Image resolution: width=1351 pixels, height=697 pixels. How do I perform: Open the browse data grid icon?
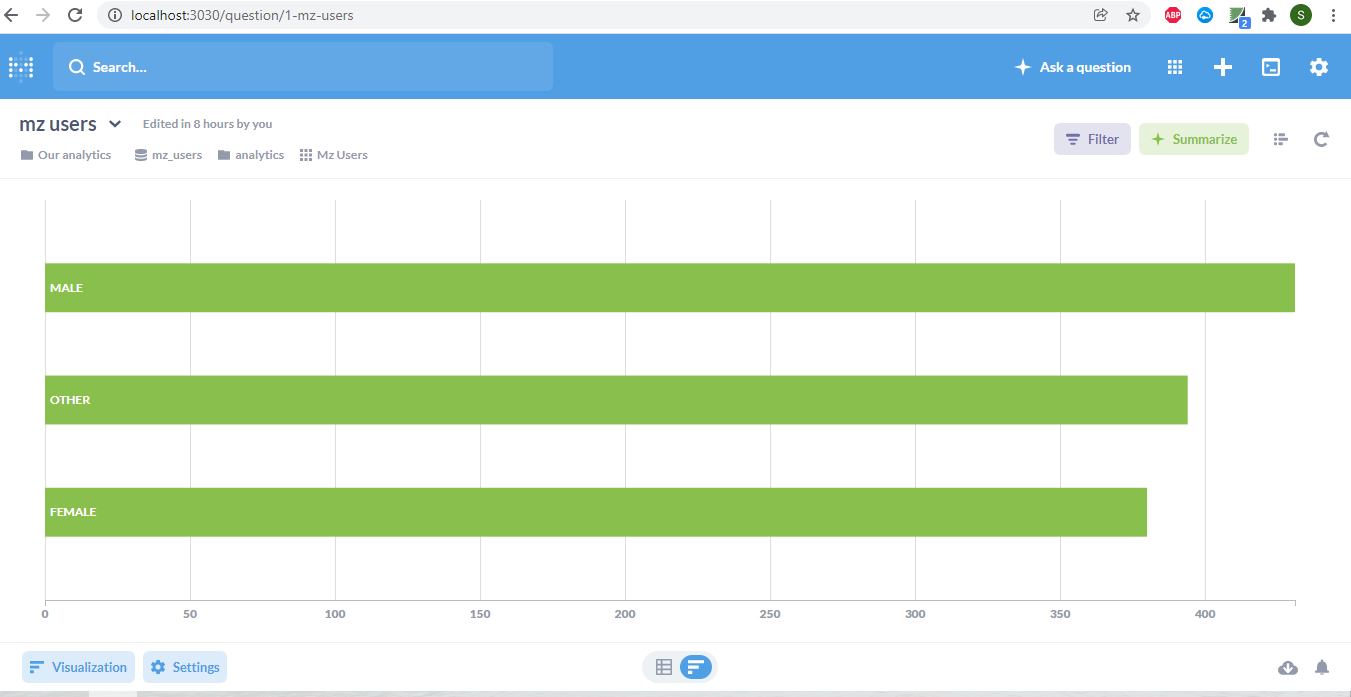(1174, 66)
